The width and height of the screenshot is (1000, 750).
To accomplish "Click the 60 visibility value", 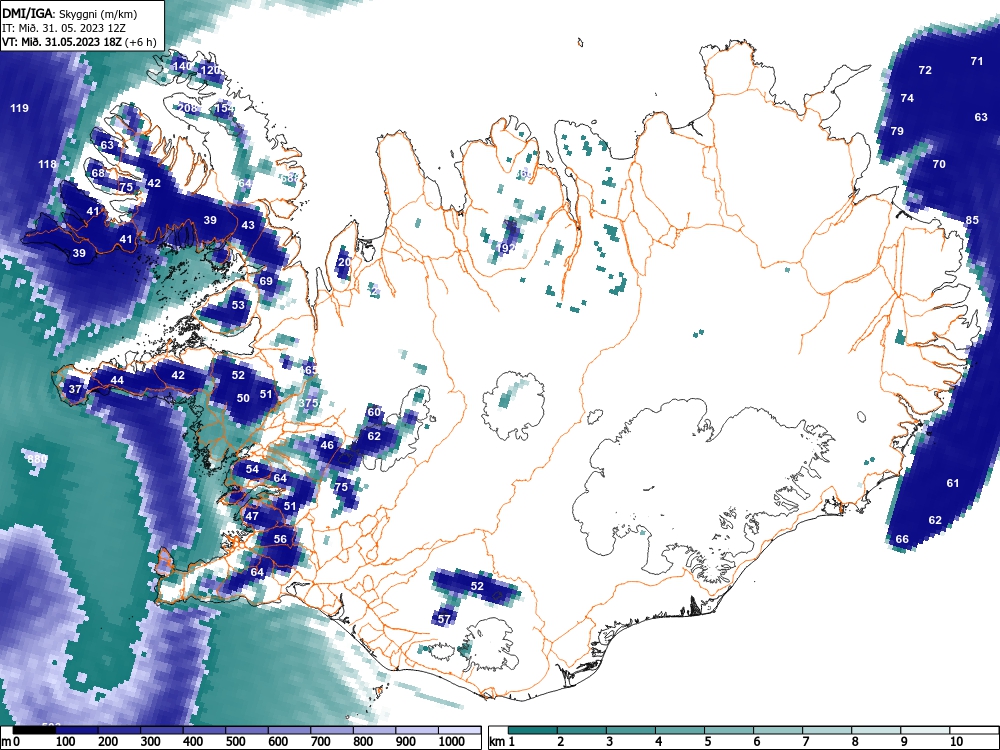I will coord(374,412).
